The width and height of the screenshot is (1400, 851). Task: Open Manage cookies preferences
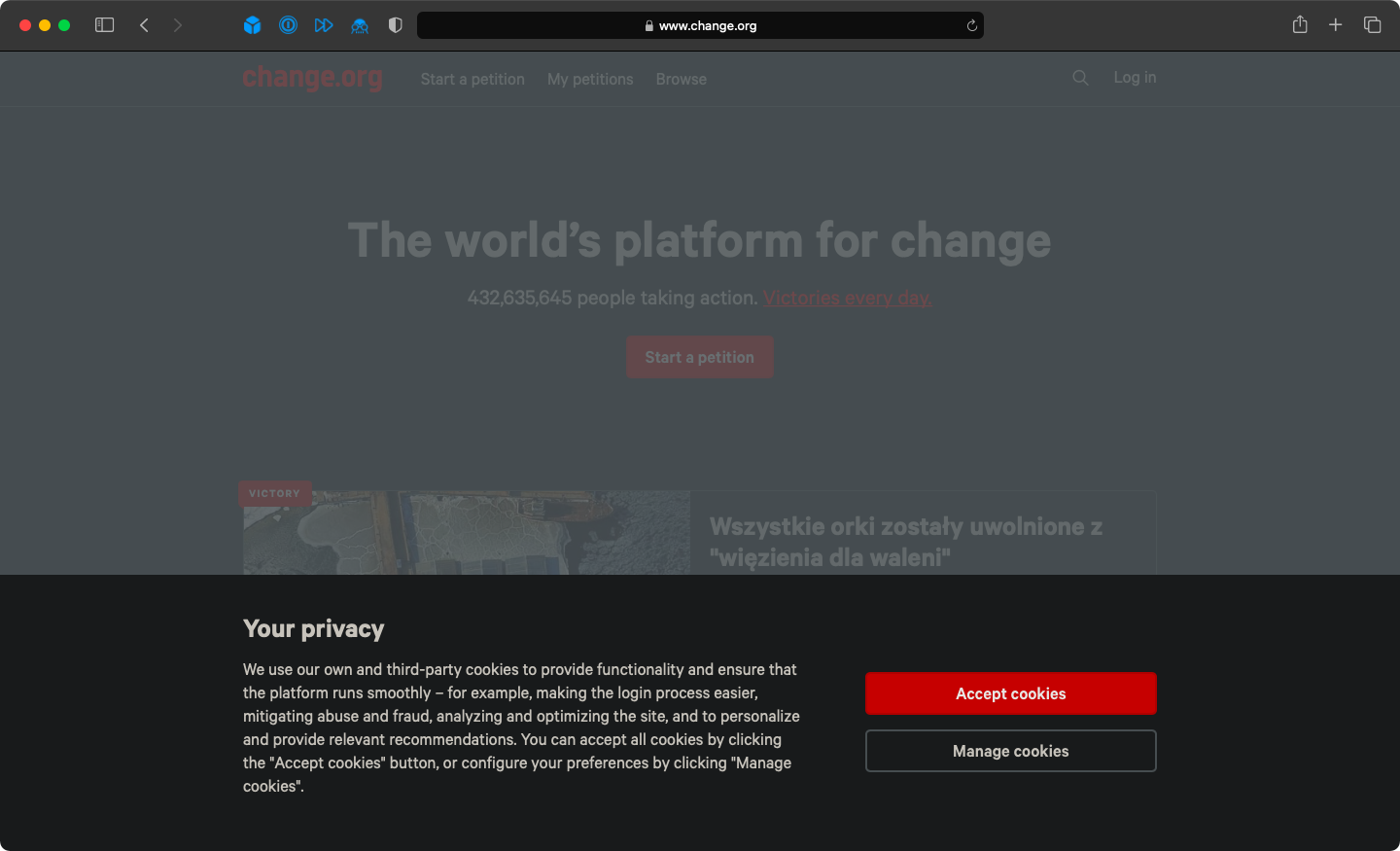(x=1010, y=750)
